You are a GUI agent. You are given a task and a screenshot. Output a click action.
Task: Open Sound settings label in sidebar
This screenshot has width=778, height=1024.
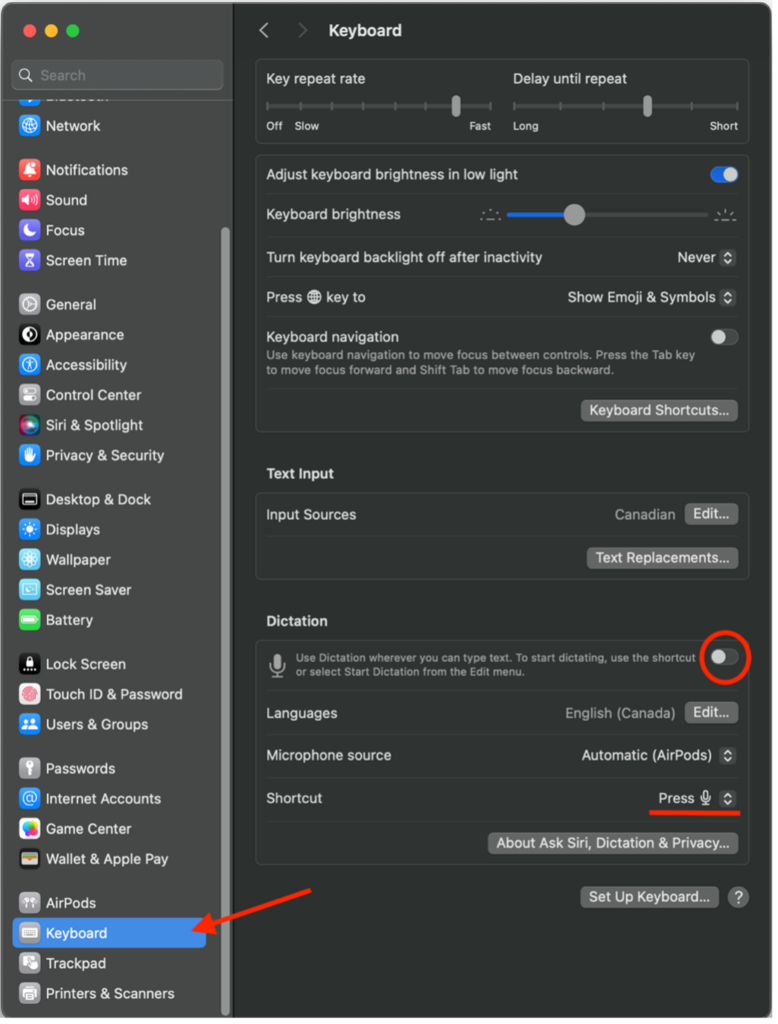coord(67,202)
